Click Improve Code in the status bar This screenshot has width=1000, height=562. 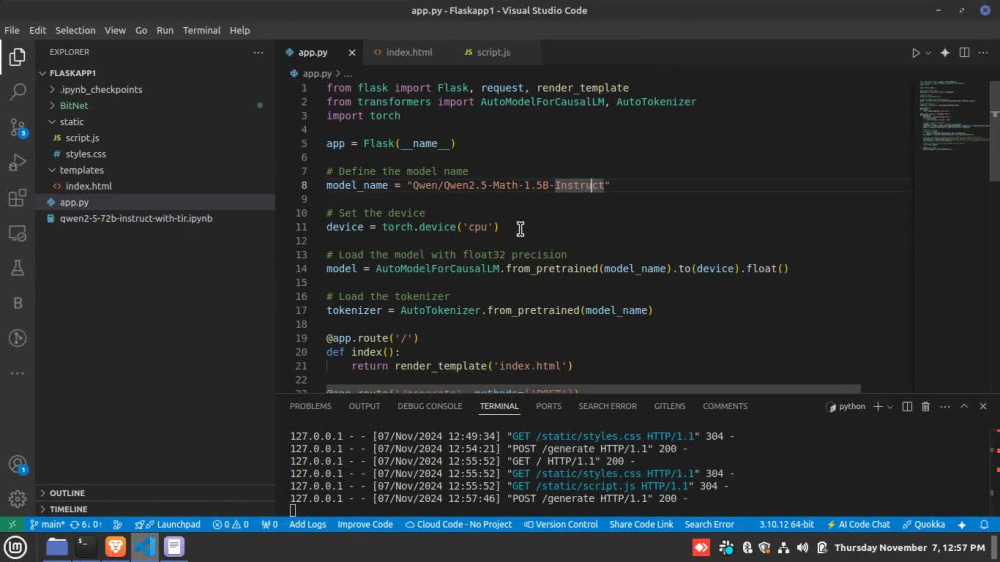(365, 524)
